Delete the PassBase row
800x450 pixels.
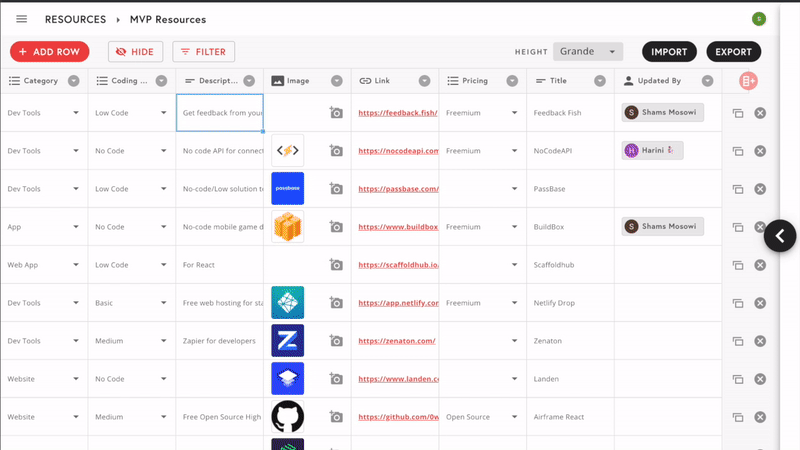760,189
